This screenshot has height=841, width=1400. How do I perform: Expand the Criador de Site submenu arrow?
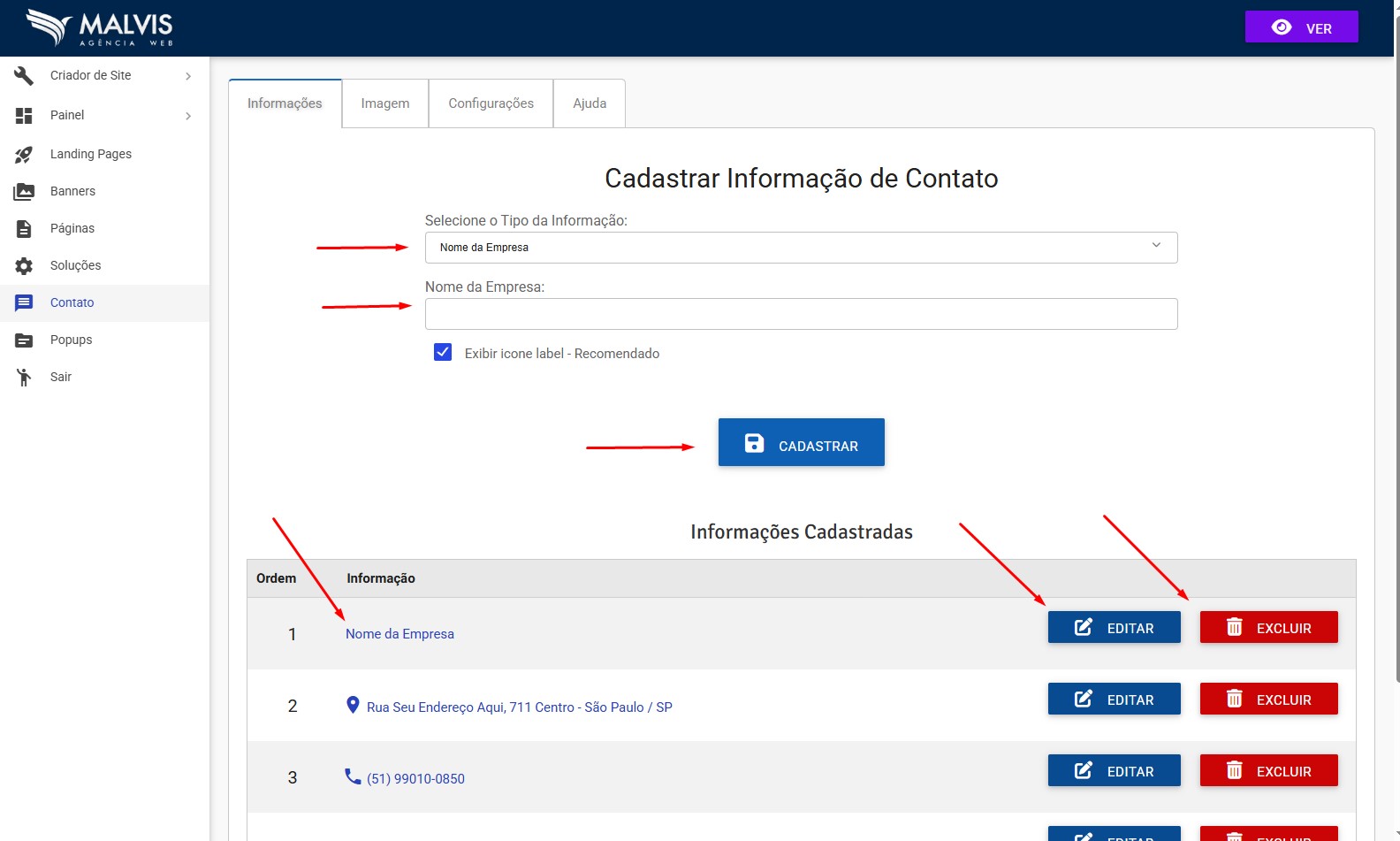pyautogui.click(x=188, y=77)
